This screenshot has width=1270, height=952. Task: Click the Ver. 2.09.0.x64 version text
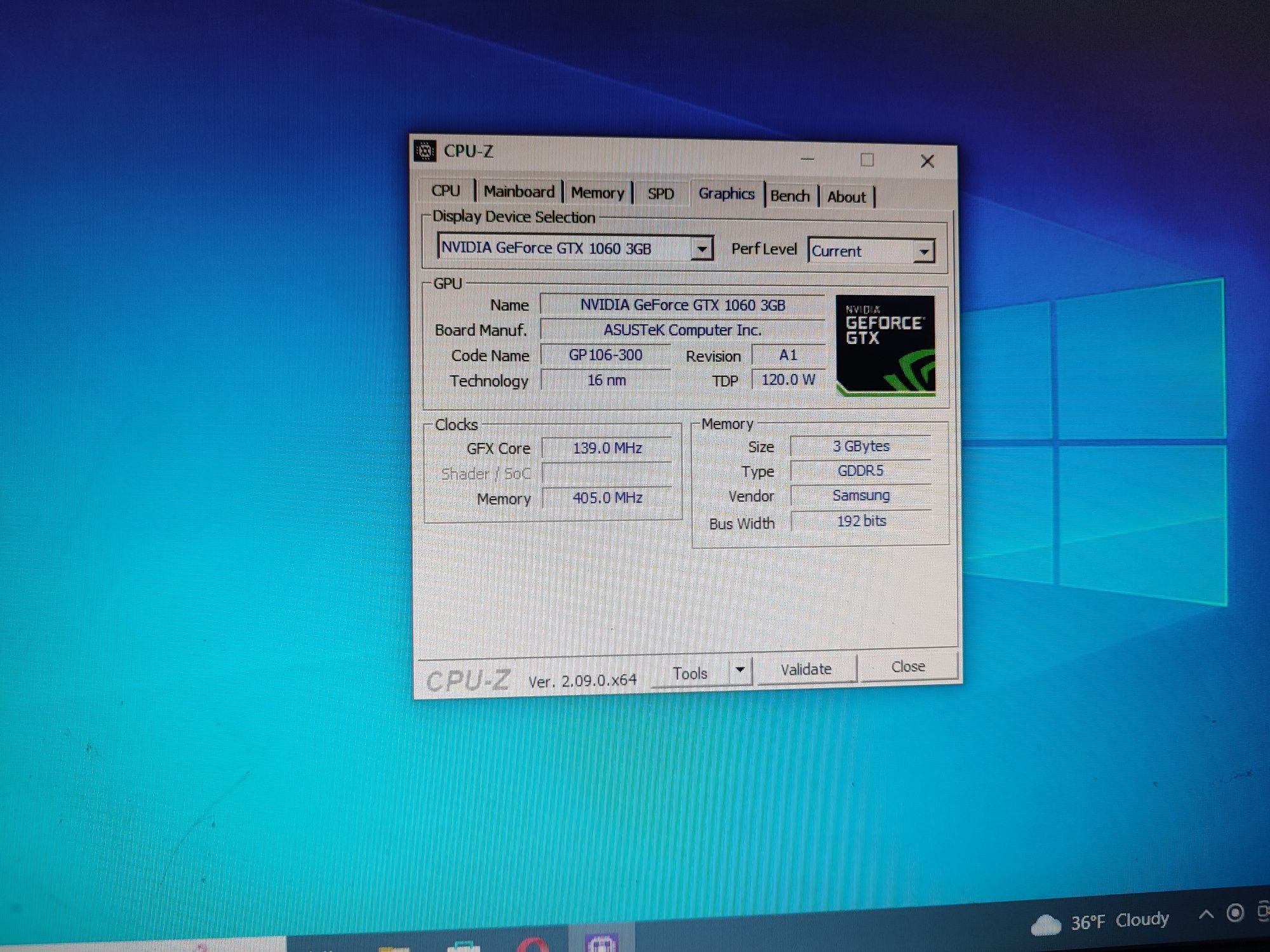(x=582, y=681)
